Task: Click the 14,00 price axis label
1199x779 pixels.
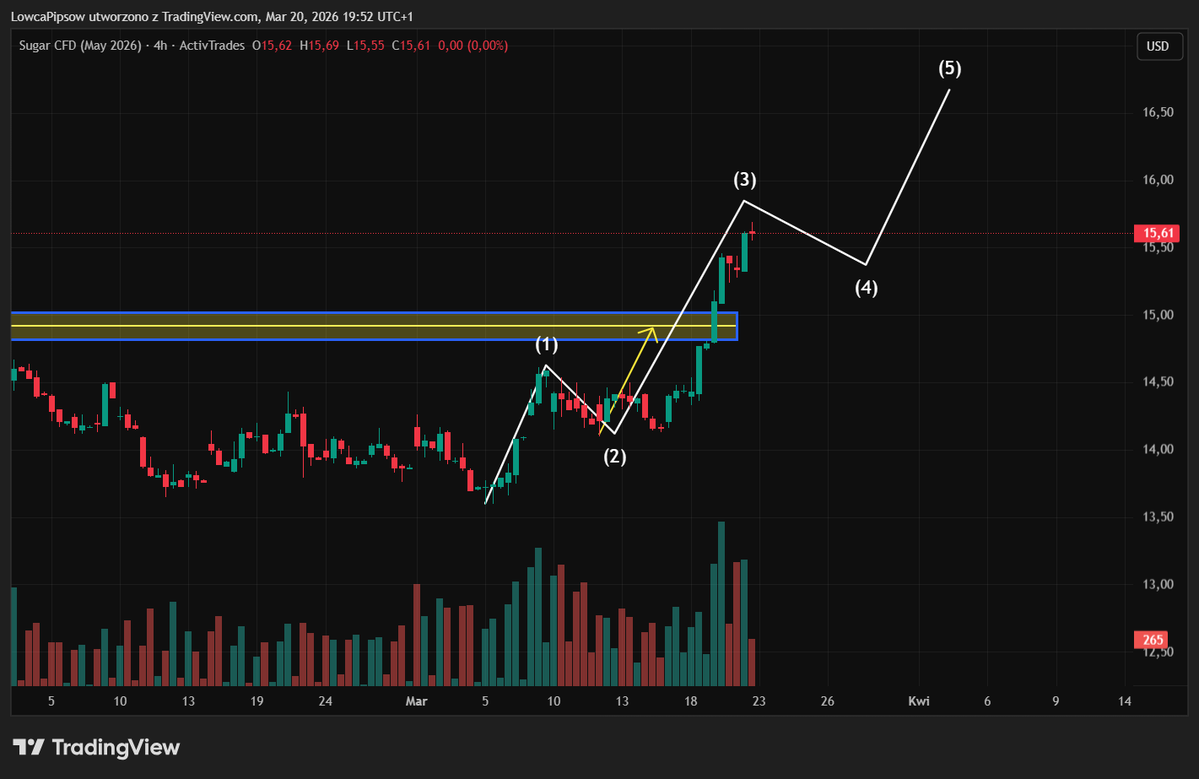Action: pos(1158,449)
